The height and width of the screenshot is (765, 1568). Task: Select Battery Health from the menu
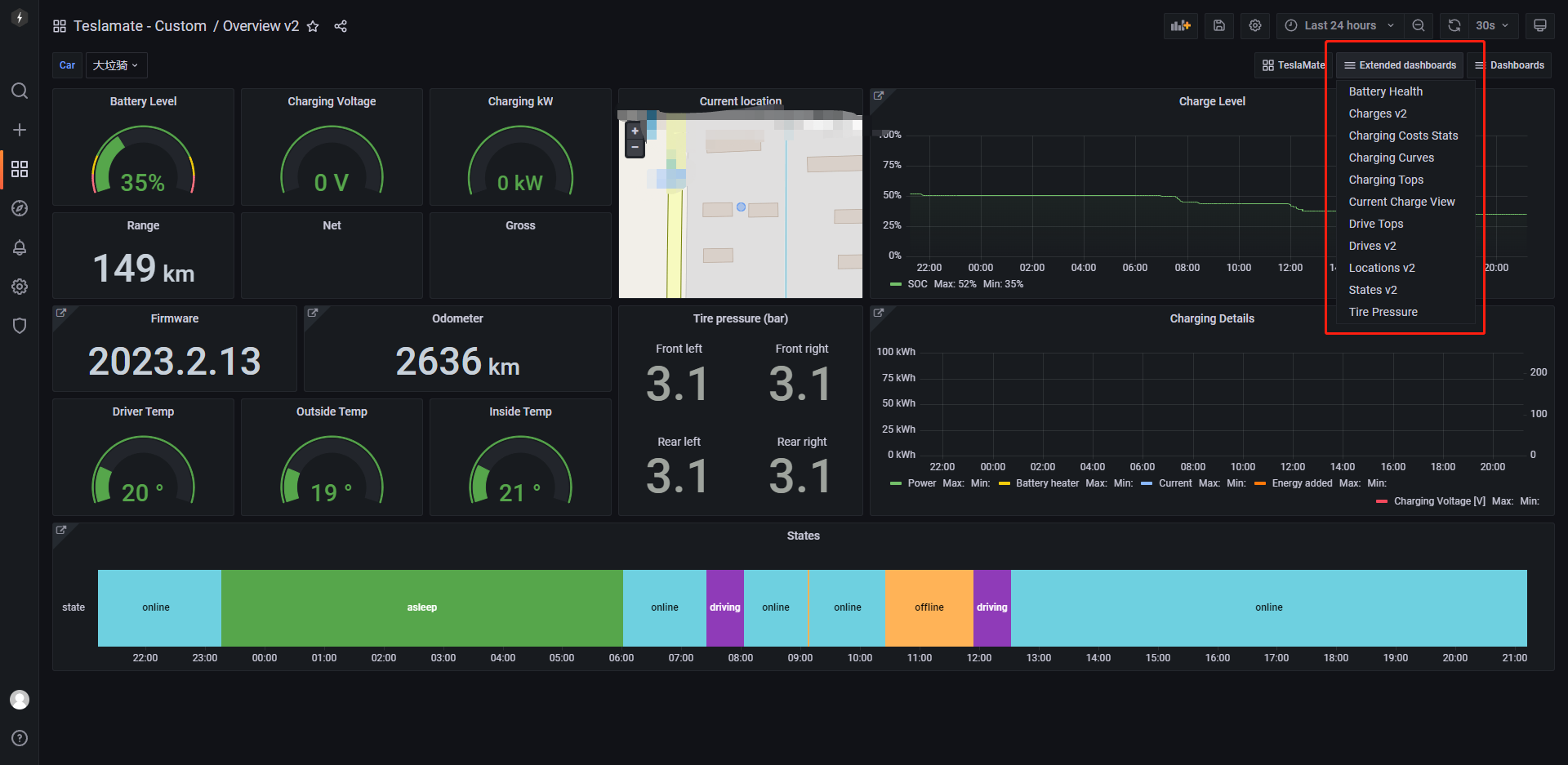(x=1385, y=91)
